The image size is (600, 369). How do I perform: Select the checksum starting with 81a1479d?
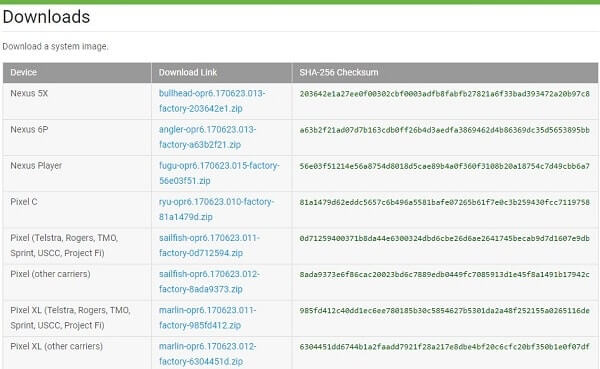pyautogui.click(x=445, y=202)
